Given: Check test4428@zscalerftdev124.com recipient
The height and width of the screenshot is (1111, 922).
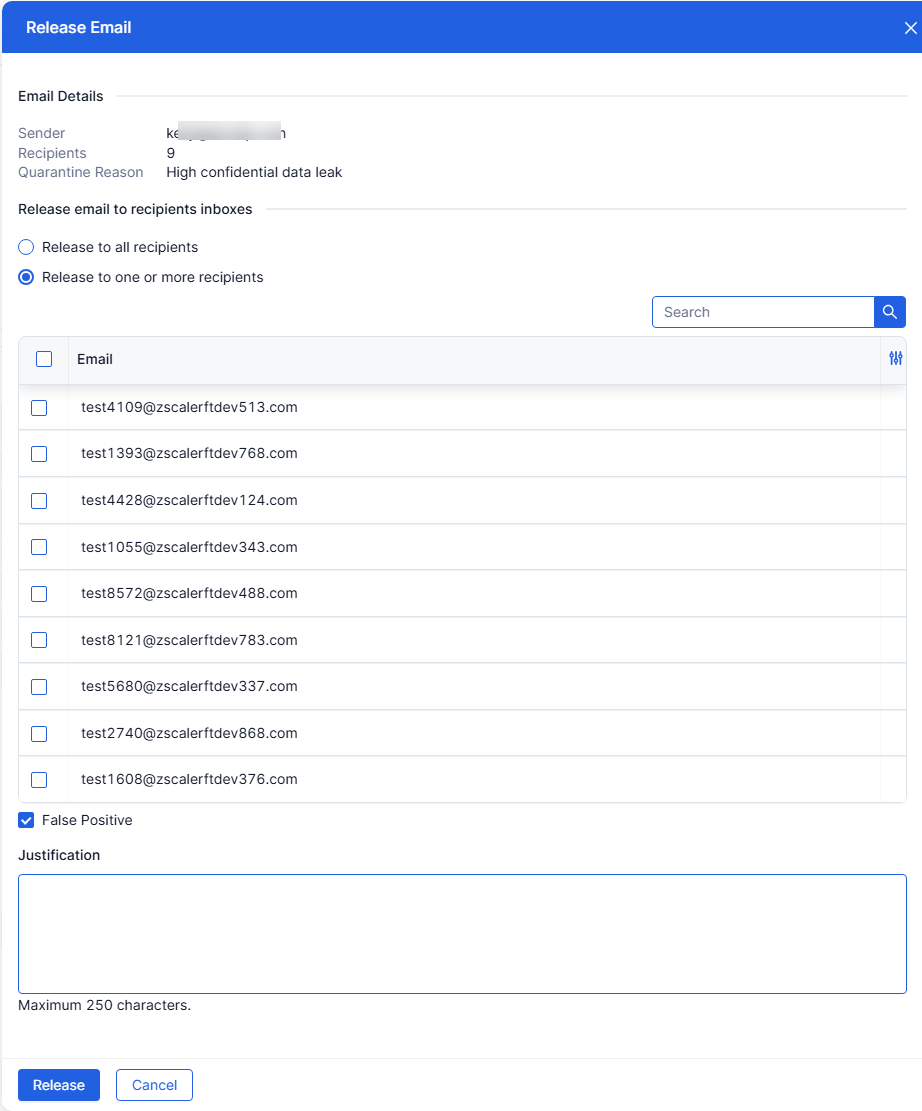Looking at the screenshot, I should point(39,501).
